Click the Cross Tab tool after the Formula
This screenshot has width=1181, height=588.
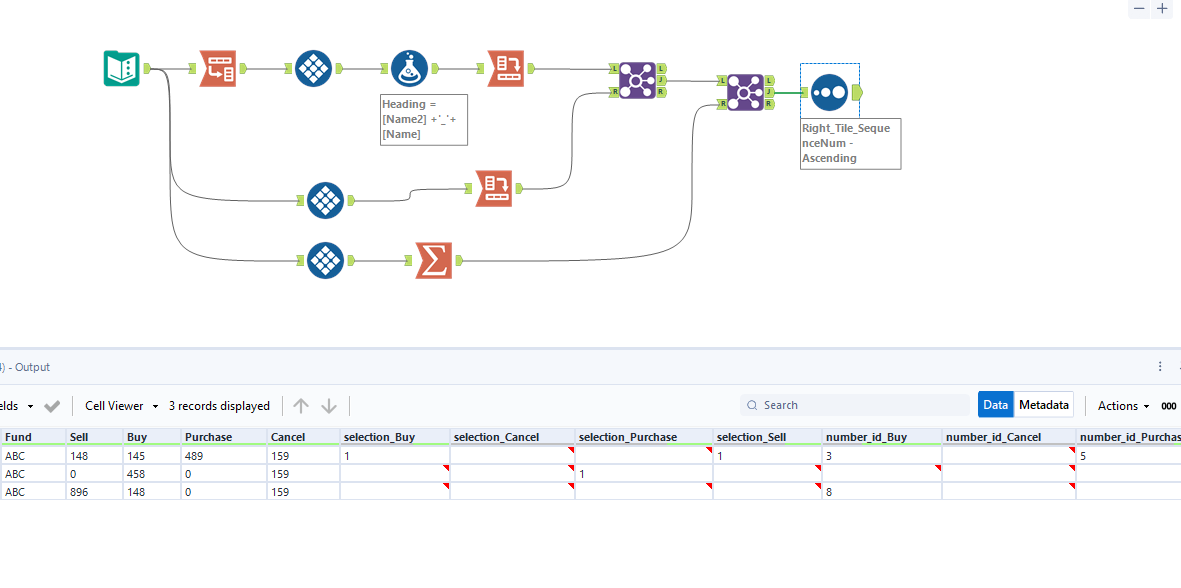pyautogui.click(x=506, y=69)
